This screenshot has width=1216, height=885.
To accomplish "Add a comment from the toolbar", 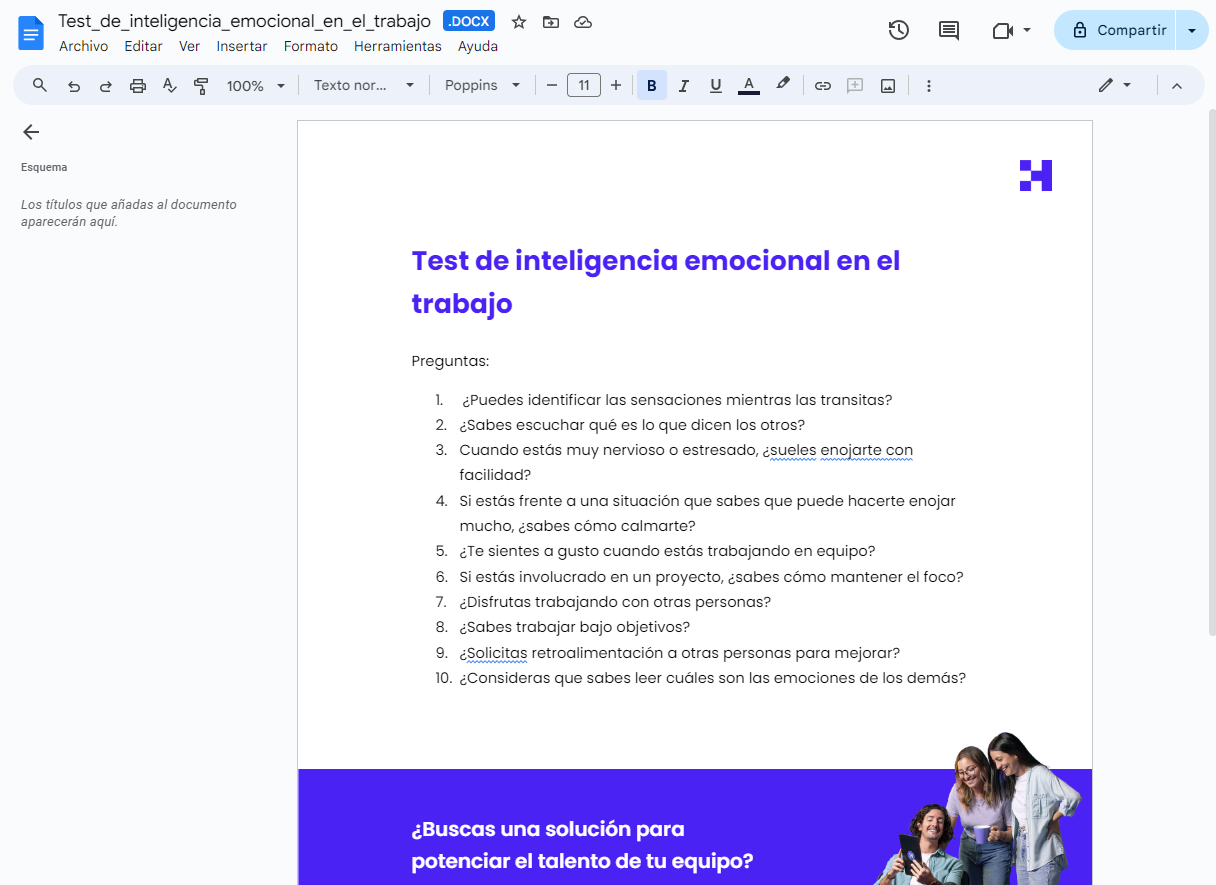I will [x=855, y=85].
